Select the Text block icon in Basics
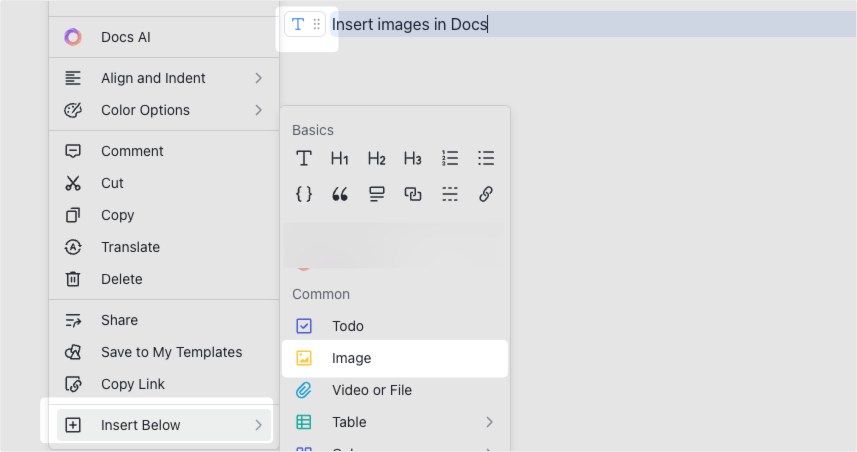This screenshot has height=452, width=857. (304, 159)
